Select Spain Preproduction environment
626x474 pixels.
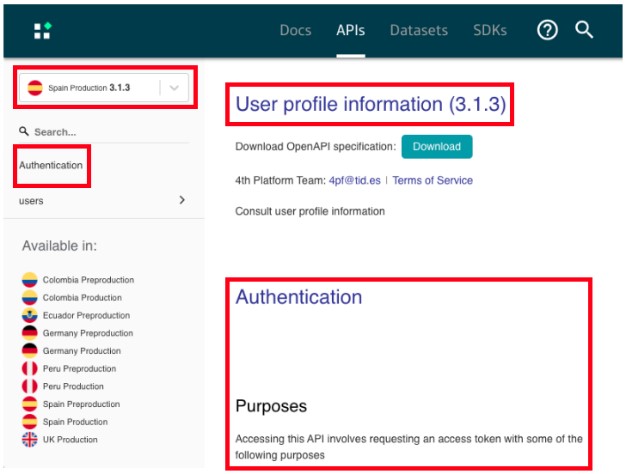pos(81,404)
